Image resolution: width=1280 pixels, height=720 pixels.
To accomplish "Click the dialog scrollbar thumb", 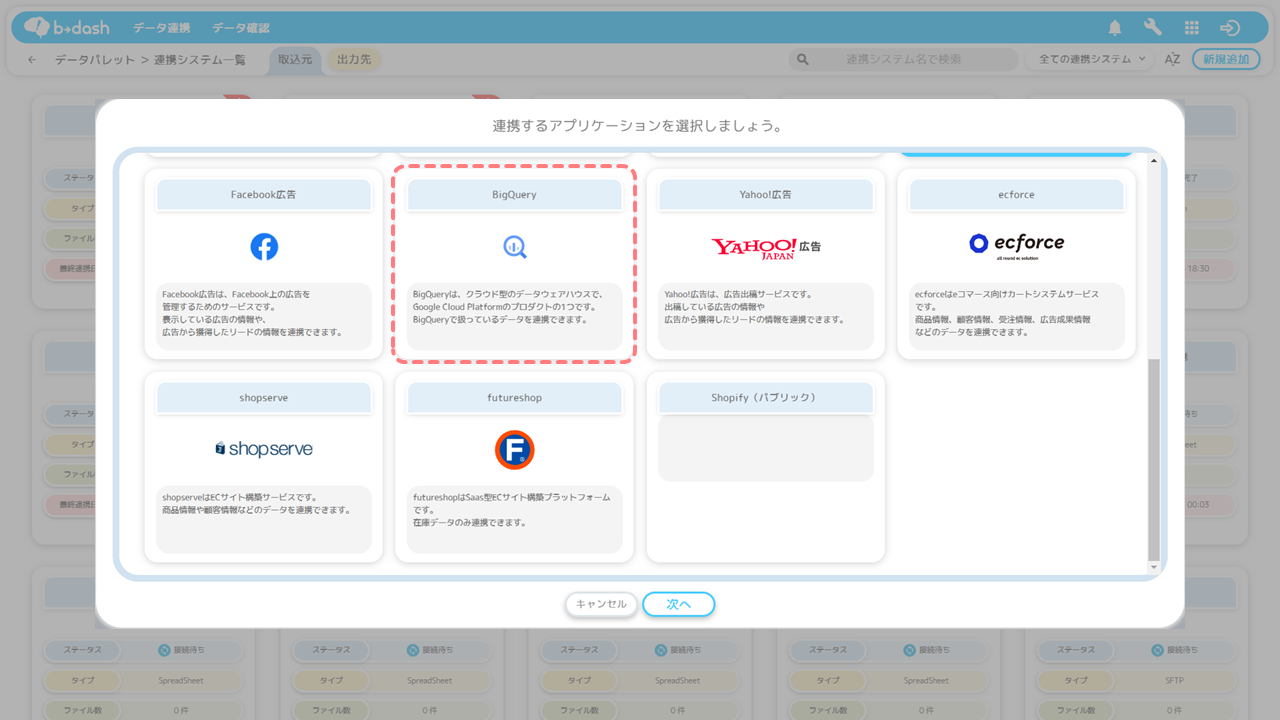I will click(1154, 460).
